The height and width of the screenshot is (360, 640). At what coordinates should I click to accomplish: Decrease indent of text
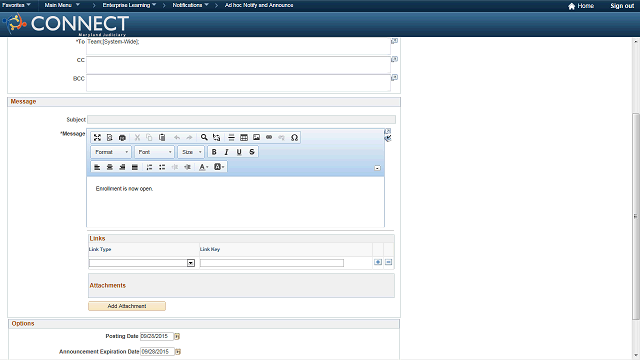coord(175,167)
